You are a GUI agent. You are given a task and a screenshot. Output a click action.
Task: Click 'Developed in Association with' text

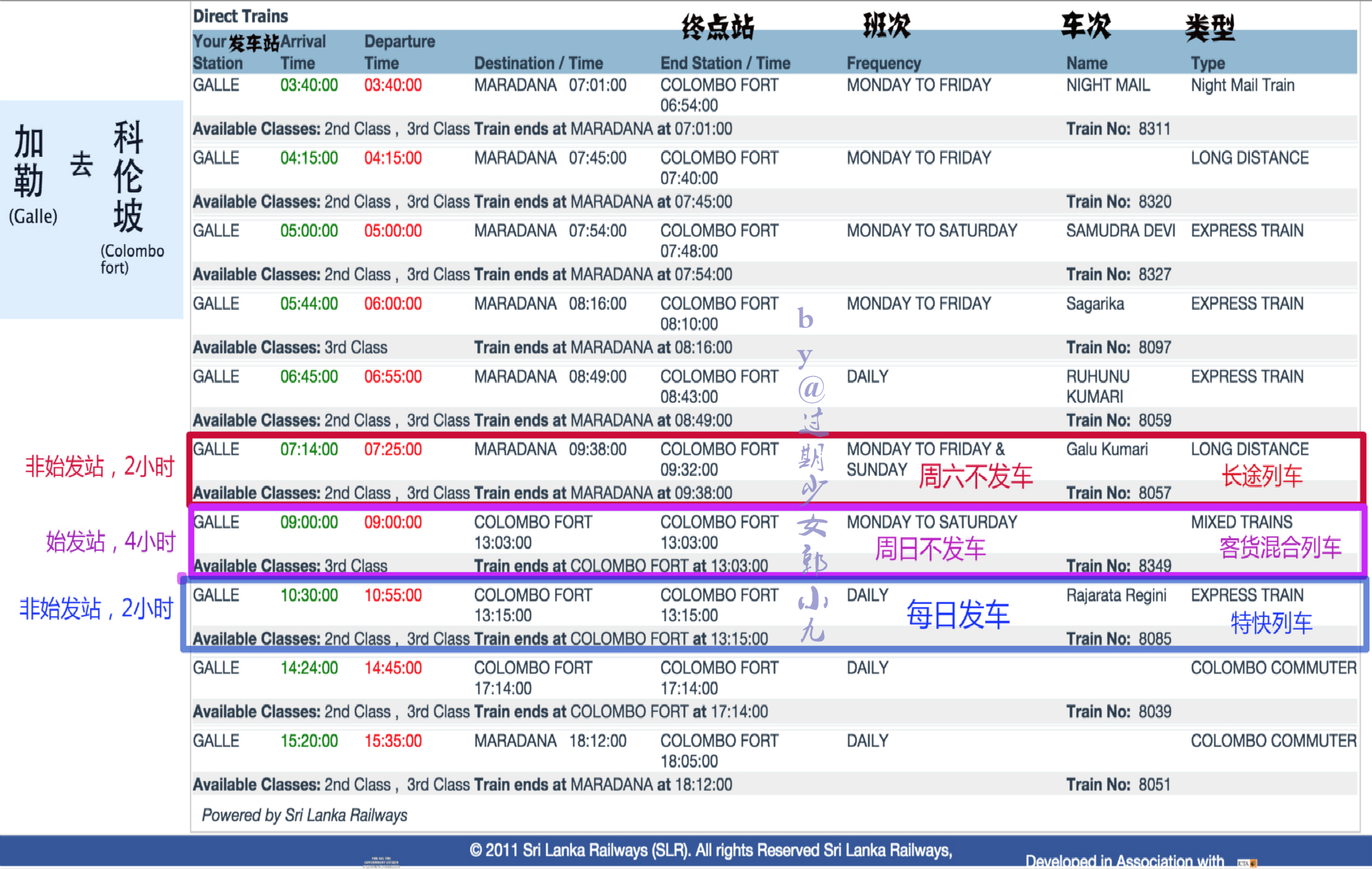coord(1125,861)
